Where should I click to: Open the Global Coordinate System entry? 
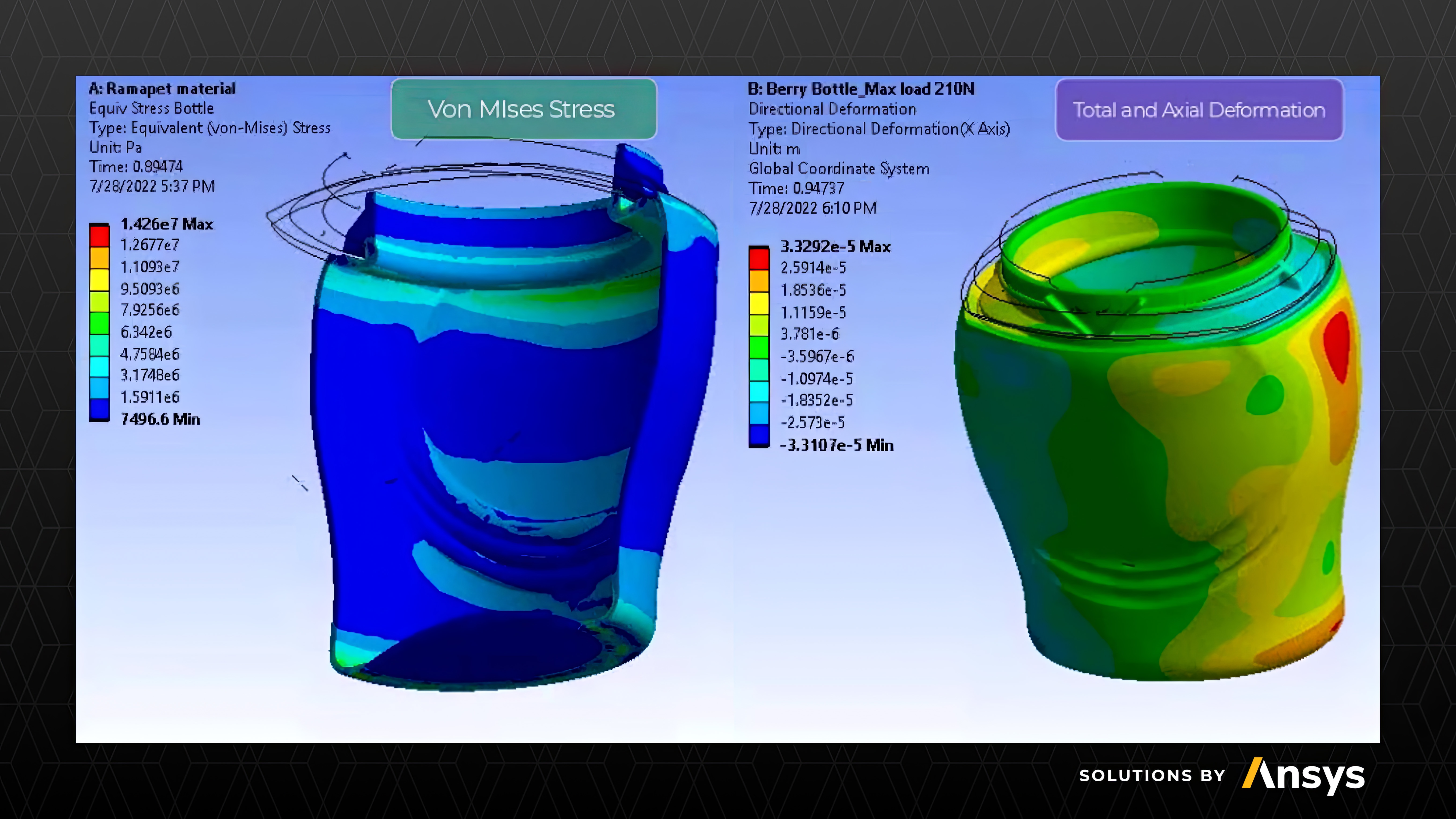839,168
